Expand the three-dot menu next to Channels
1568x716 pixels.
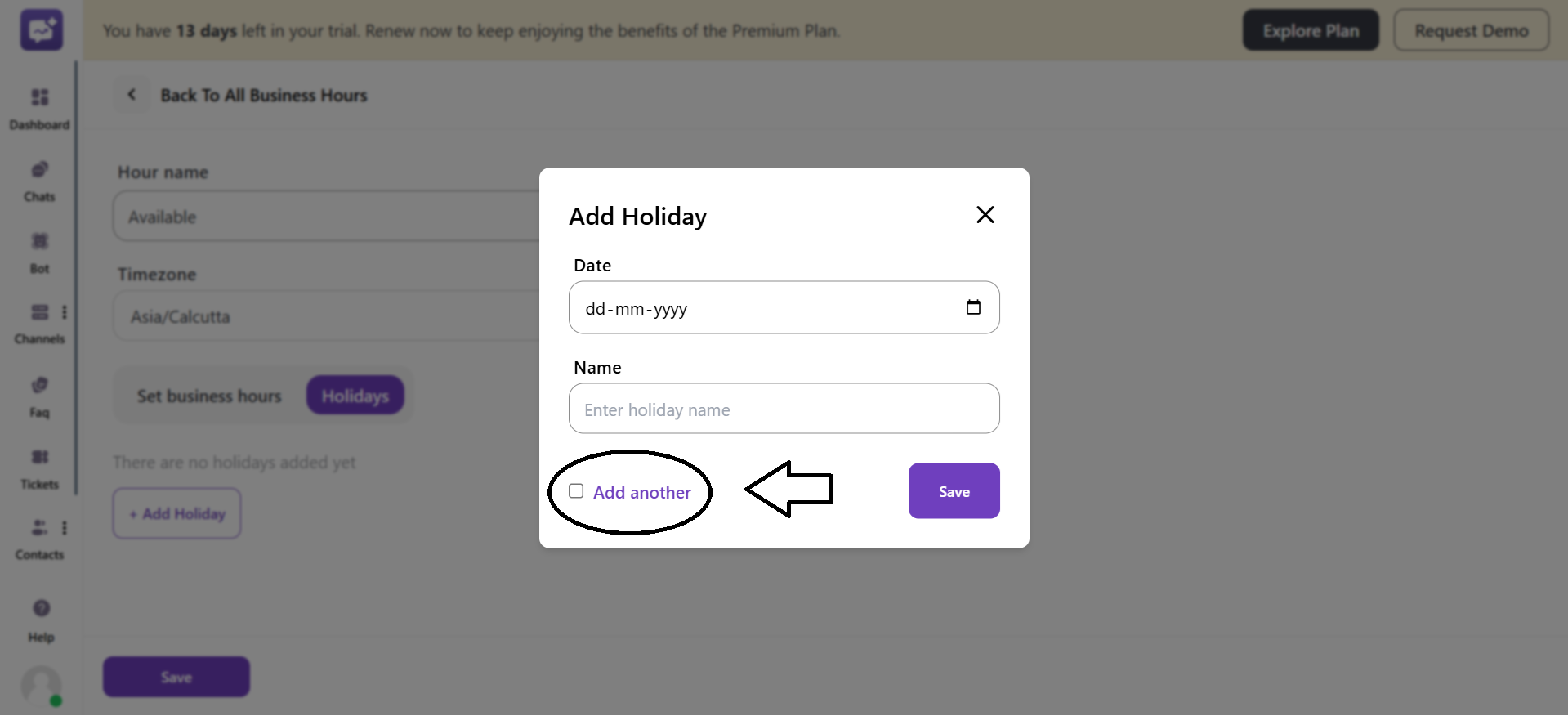[x=65, y=311]
